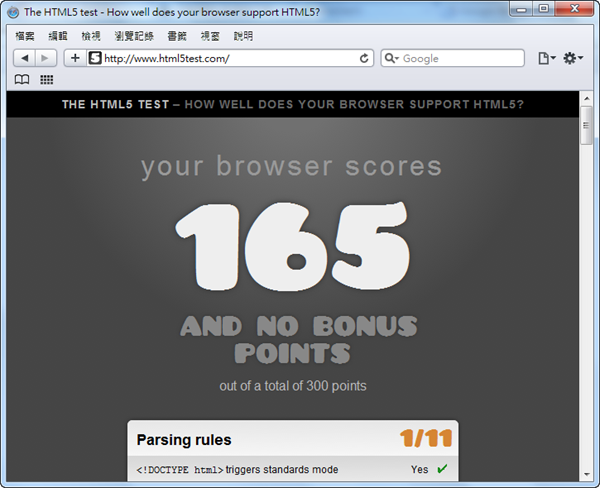Viewport: 600px width, 488px height.
Task: Add bookmark with the plus button
Action: pyautogui.click(x=75, y=58)
